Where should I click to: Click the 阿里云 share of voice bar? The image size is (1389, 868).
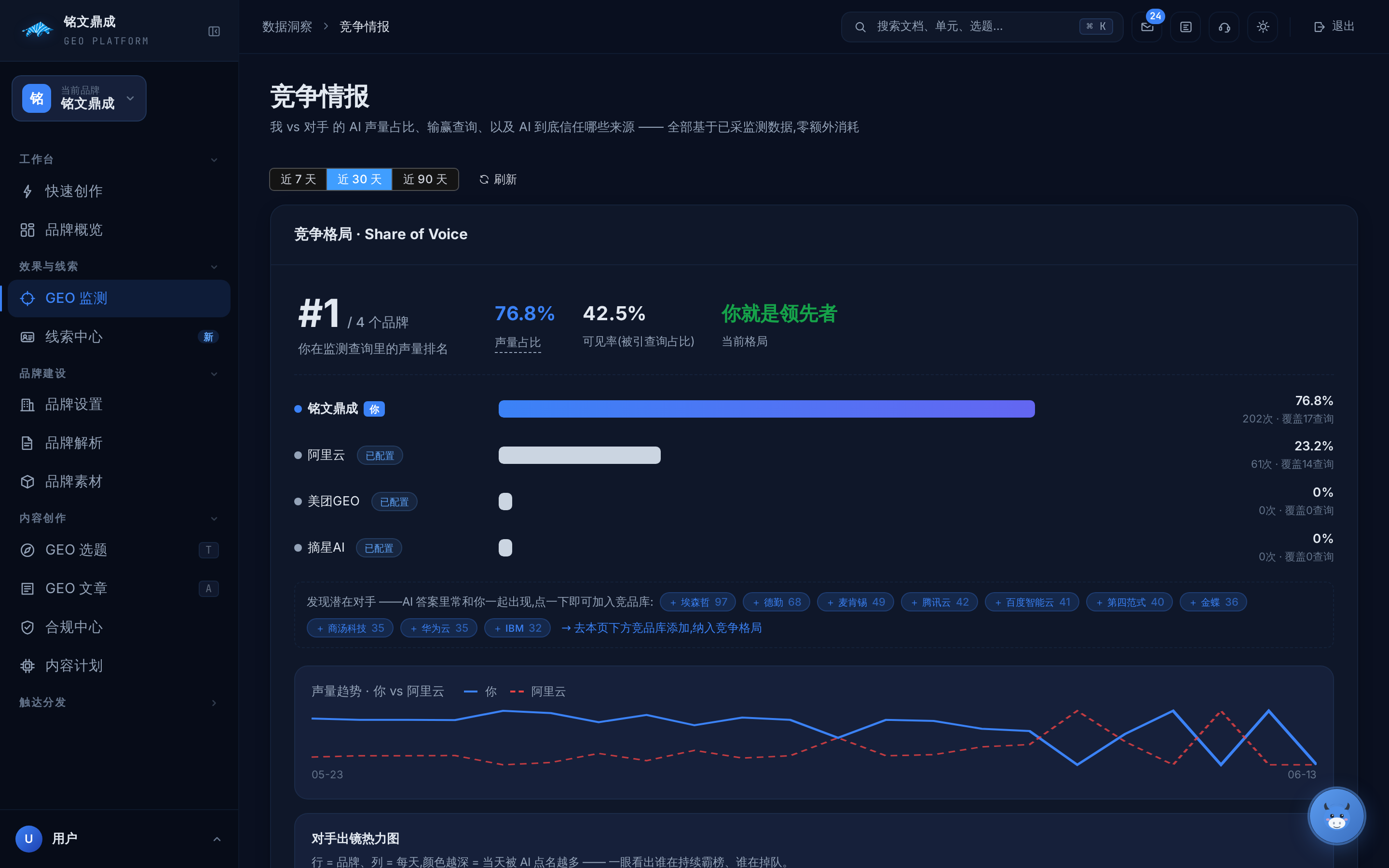(579, 455)
